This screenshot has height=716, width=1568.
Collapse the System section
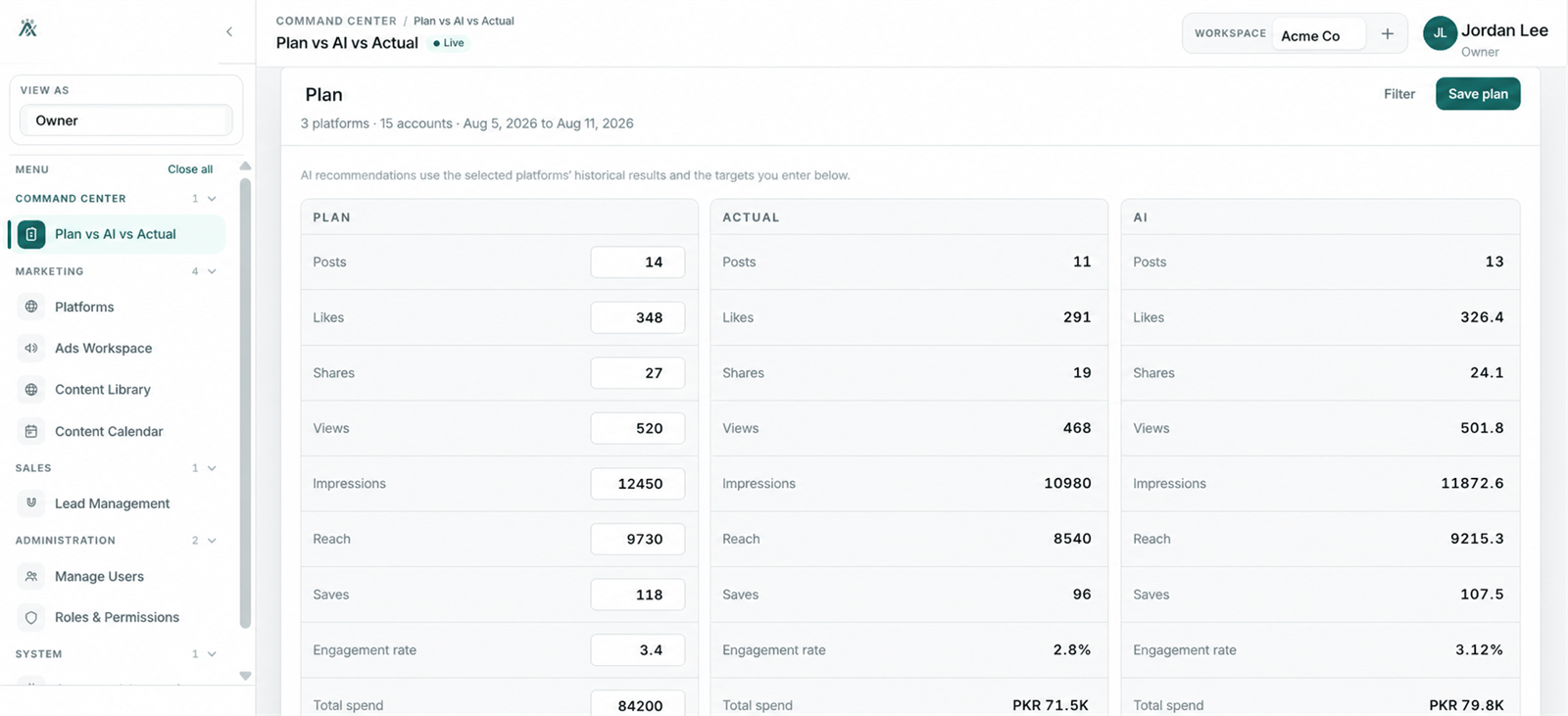[212, 654]
